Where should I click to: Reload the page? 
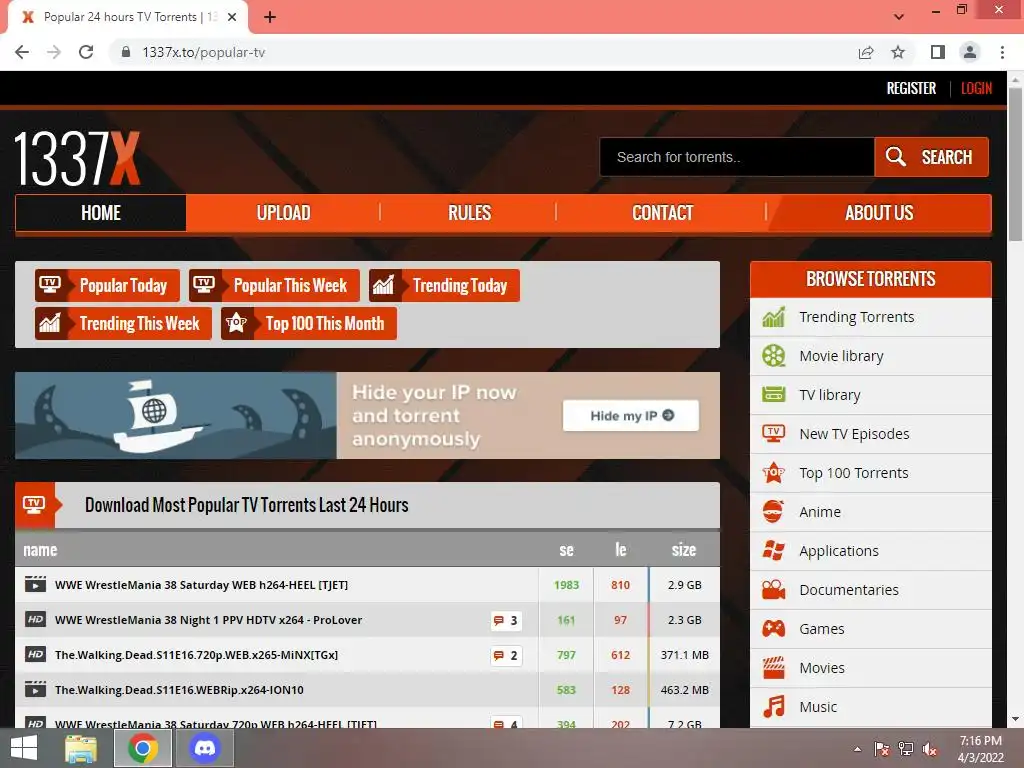86,52
